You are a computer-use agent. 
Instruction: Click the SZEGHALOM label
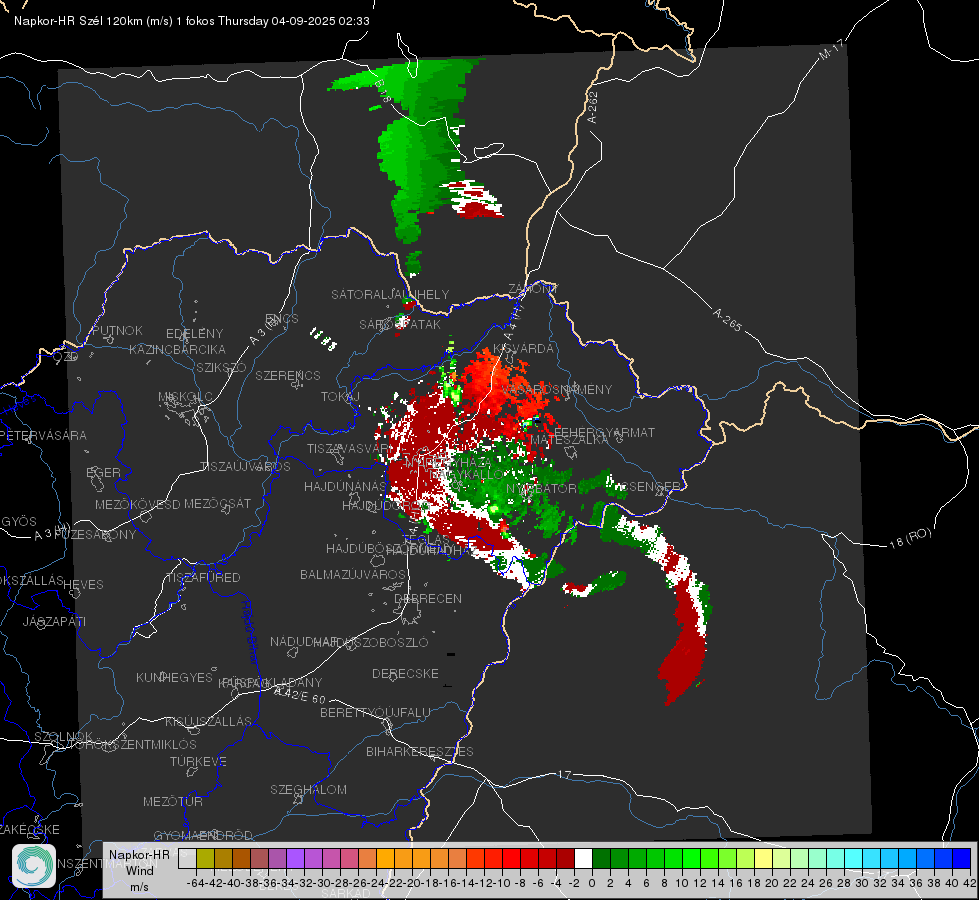(308, 789)
